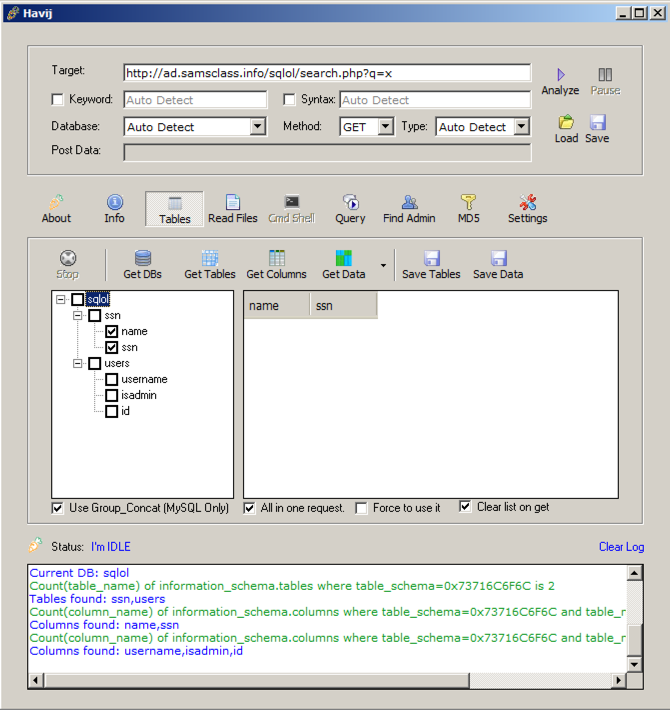Click 'Current DB: sqlol' log line

coord(79,573)
